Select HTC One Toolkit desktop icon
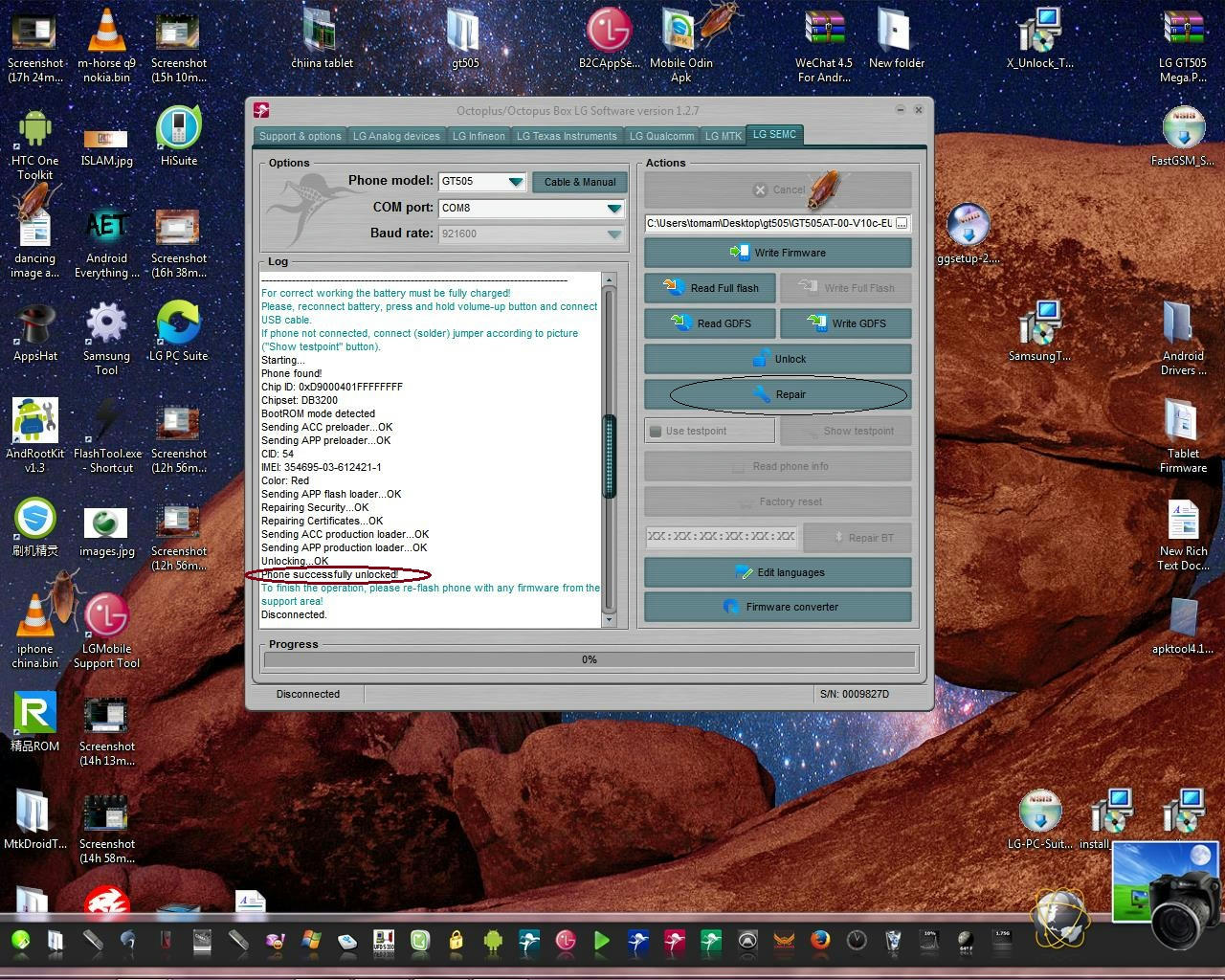Viewport: 1225px width, 980px height. (x=35, y=144)
